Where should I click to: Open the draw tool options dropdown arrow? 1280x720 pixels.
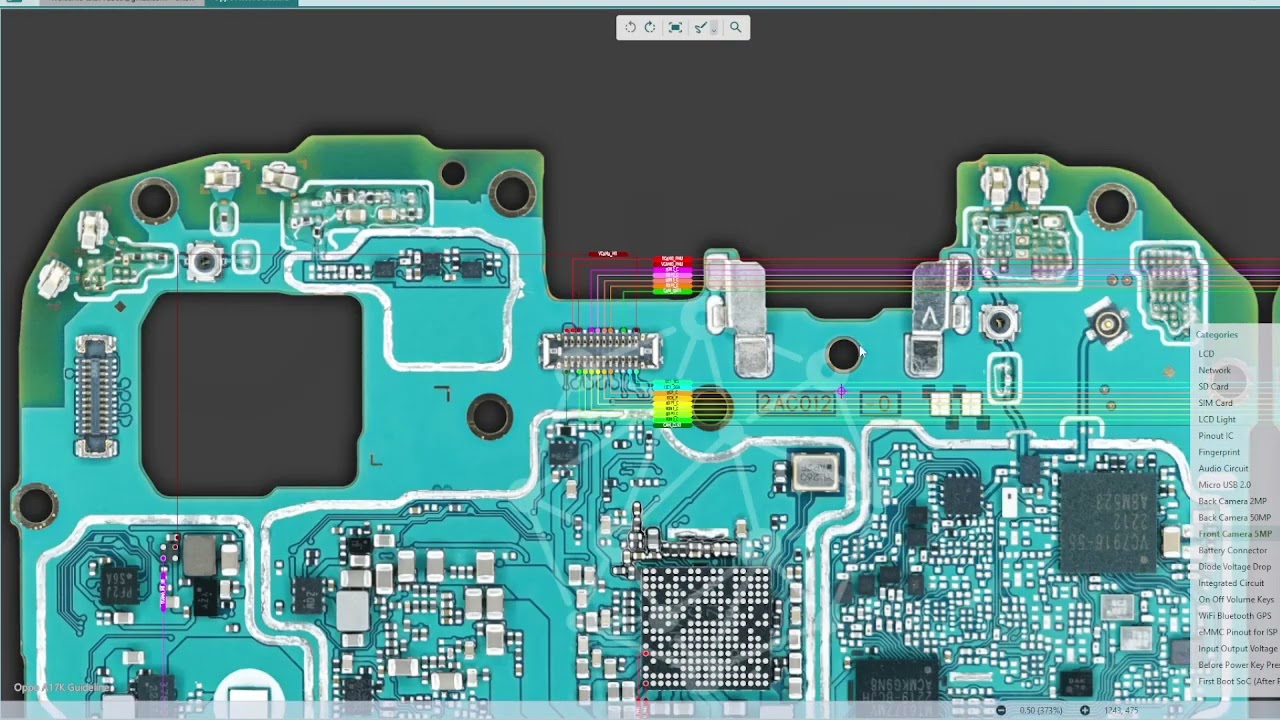(x=714, y=28)
